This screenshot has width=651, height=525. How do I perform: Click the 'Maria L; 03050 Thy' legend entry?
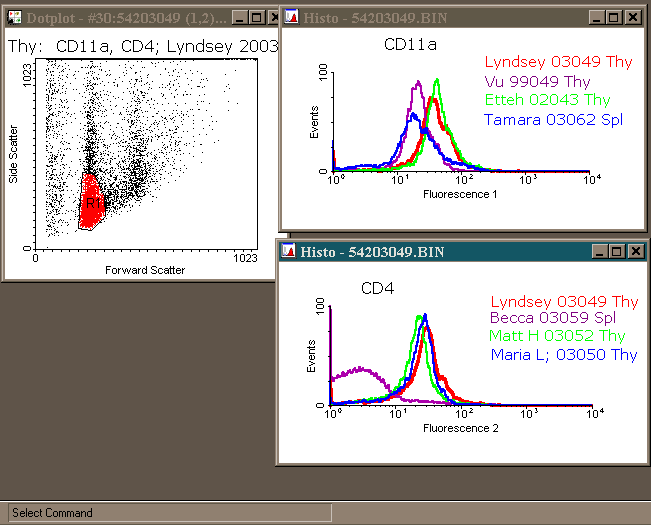coord(563,355)
